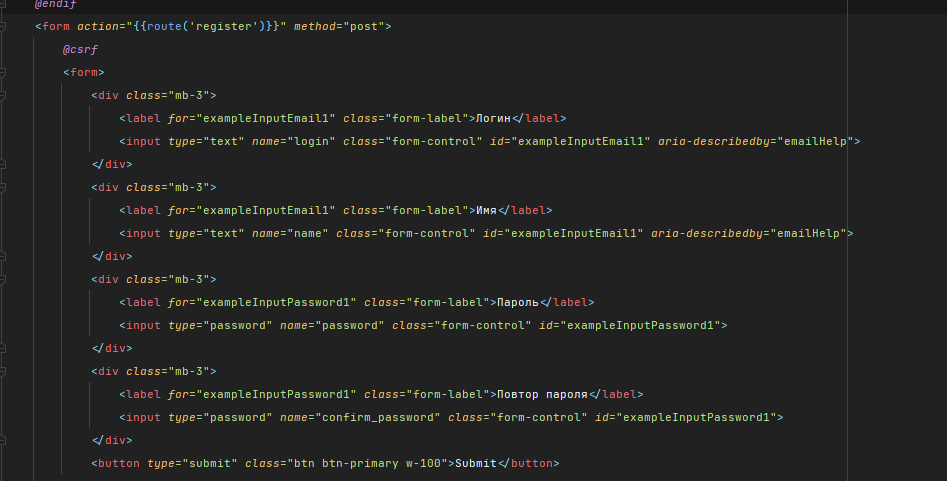
Task: Click the label text Логин
Action: pos(493,118)
